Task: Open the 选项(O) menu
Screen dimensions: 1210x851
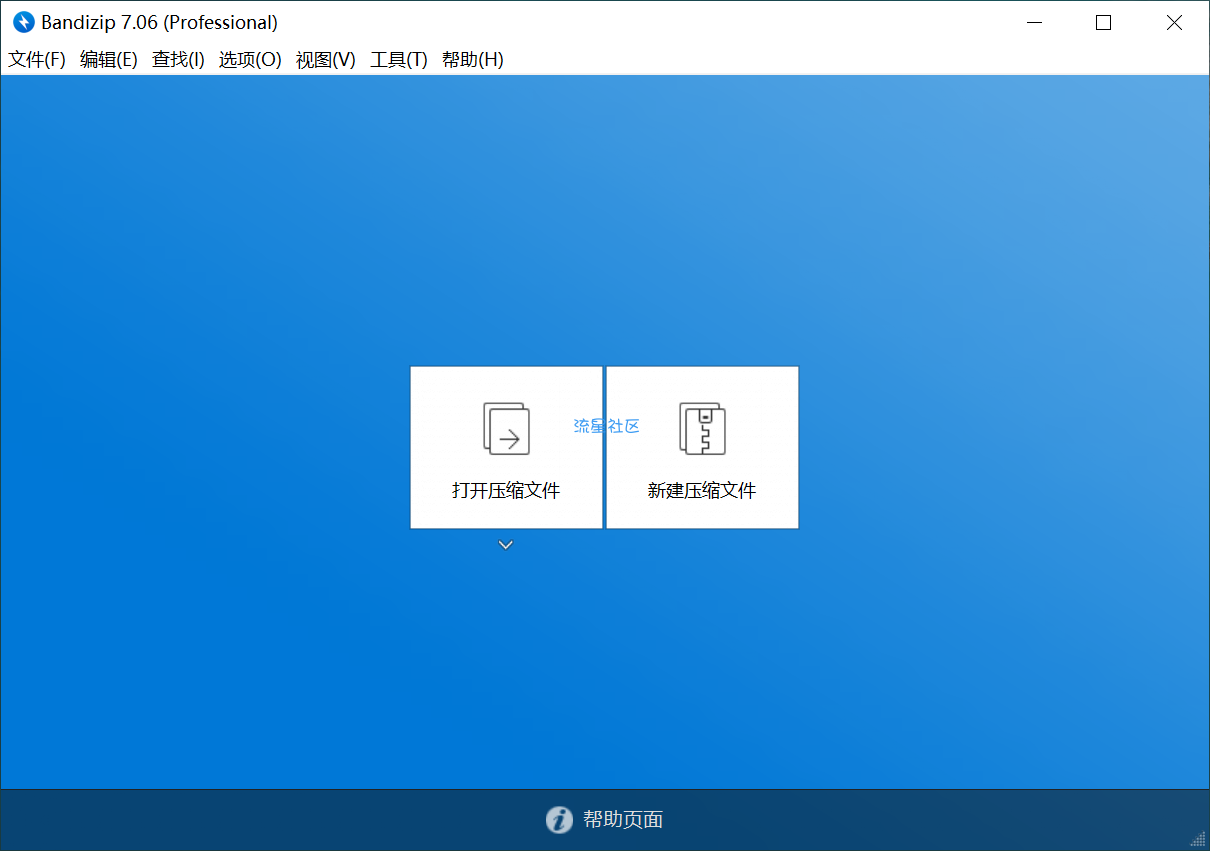Action: pyautogui.click(x=250, y=60)
